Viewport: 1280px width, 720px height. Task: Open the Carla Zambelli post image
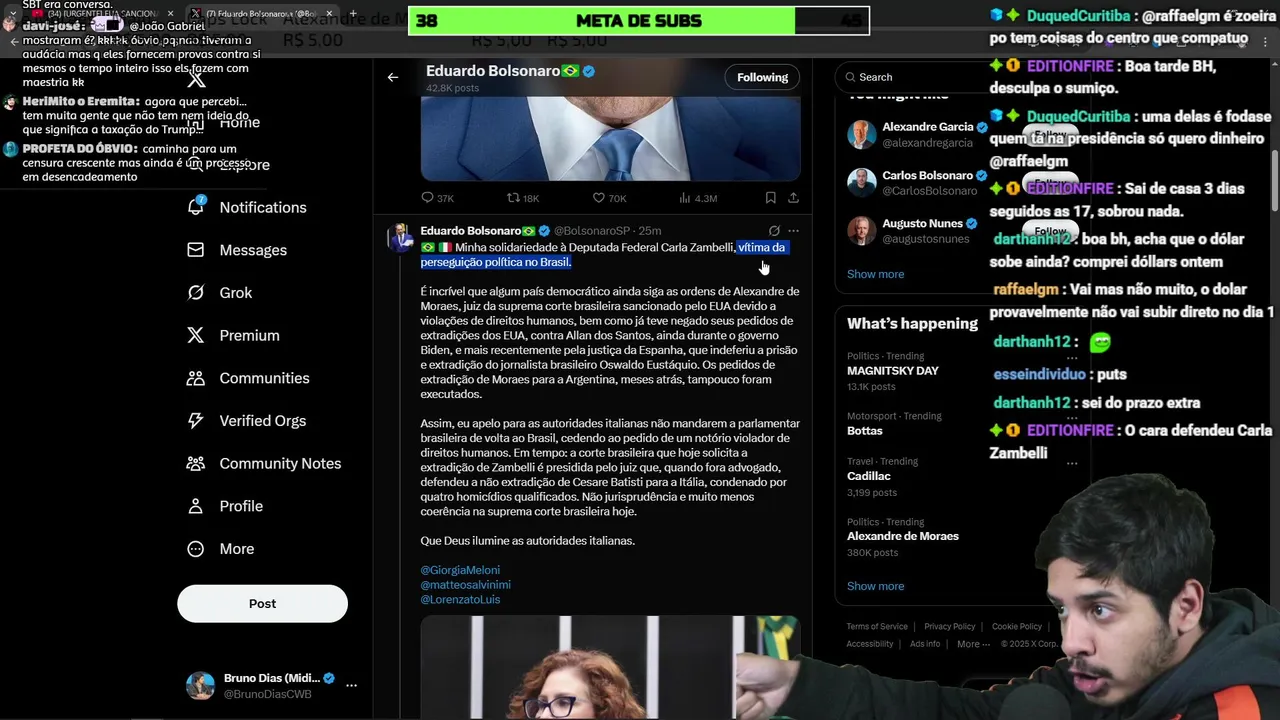[610, 667]
